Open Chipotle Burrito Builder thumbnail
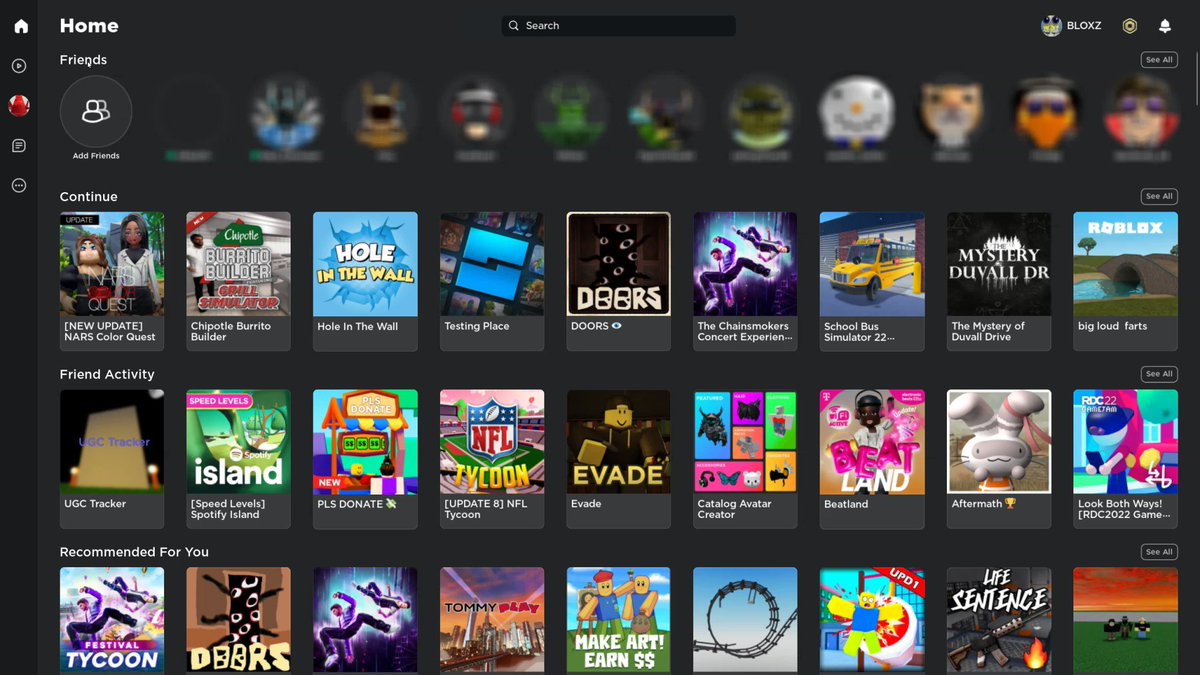The width and height of the screenshot is (1200, 675). (238, 264)
